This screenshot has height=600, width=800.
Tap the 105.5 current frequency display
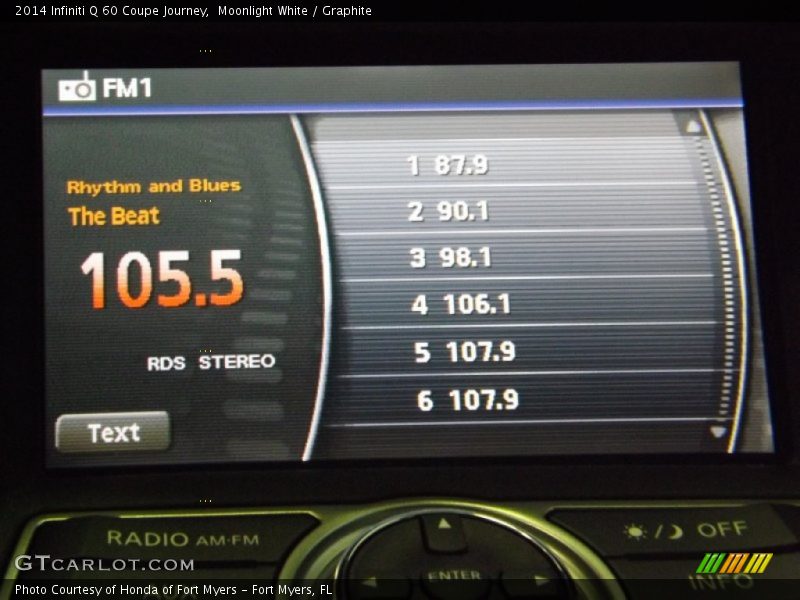(162, 279)
